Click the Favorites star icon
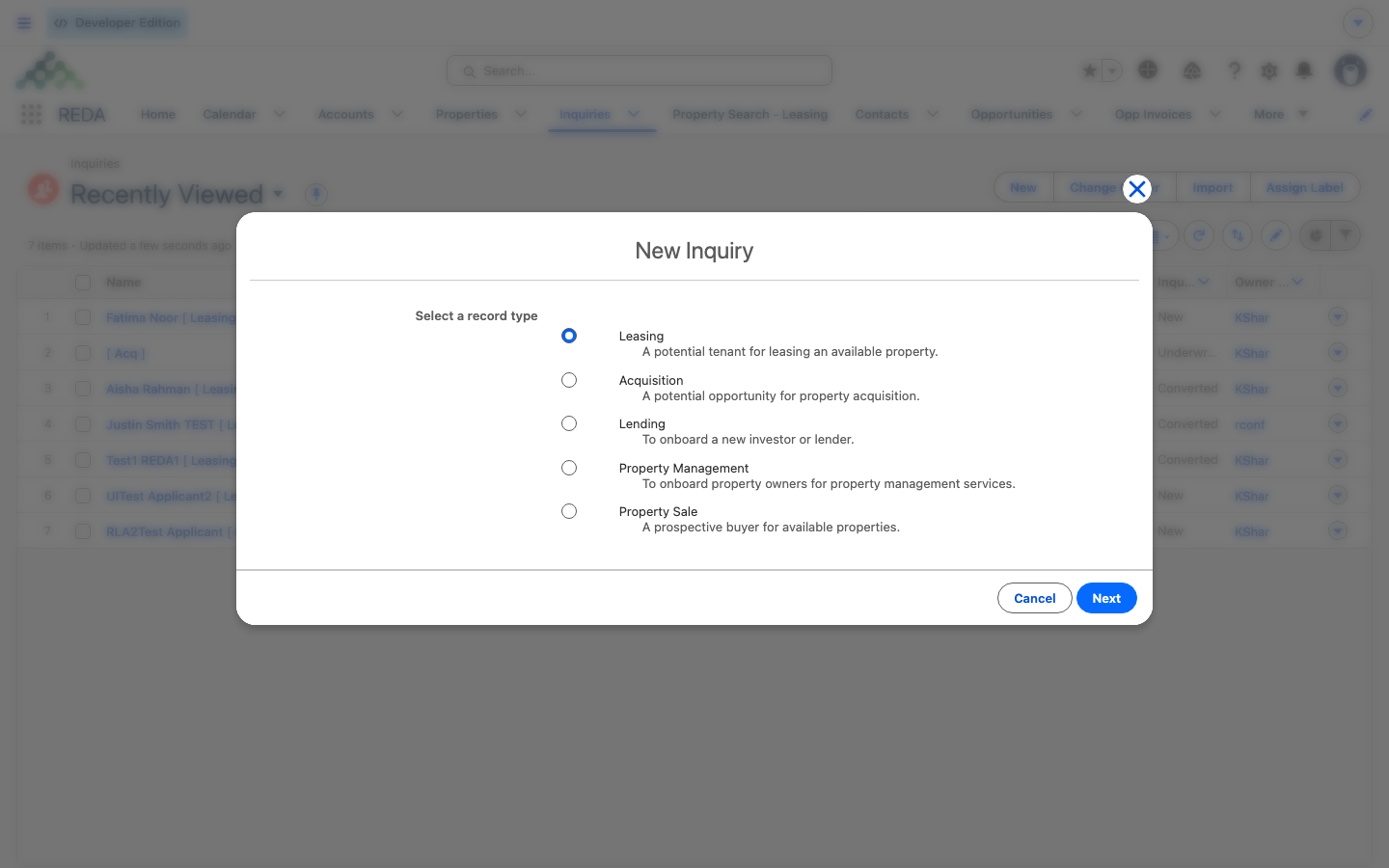Screen dimensions: 1389x868 coord(1090,70)
